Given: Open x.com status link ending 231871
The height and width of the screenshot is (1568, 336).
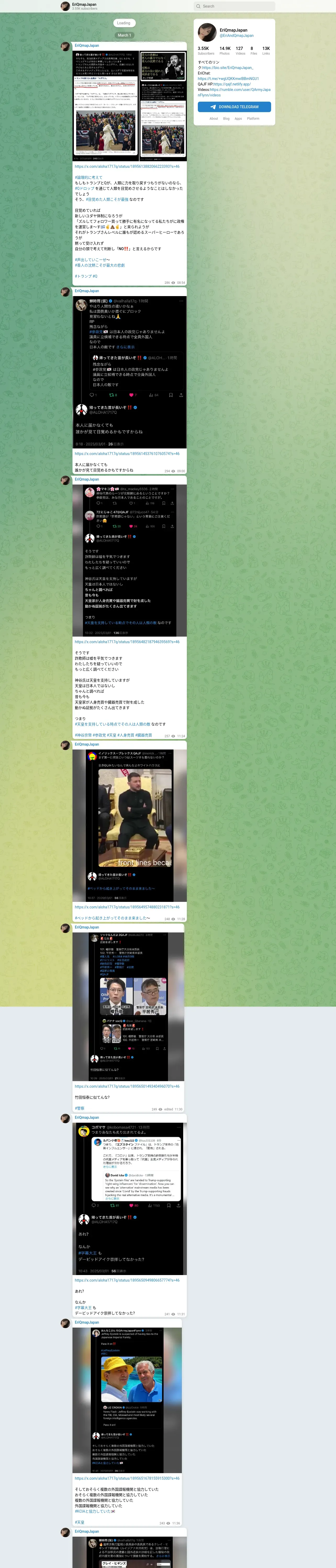Looking at the screenshot, I should pyautogui.click(x=127, y=907).
